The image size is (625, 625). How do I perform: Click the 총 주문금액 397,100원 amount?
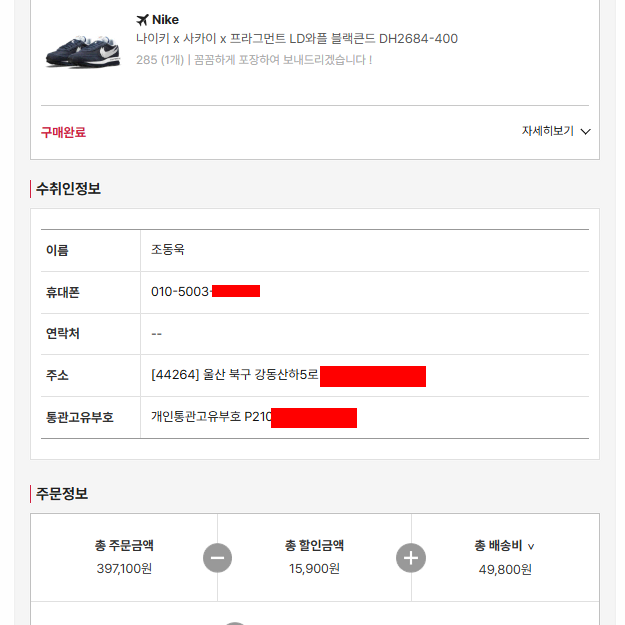pos(124,568)
